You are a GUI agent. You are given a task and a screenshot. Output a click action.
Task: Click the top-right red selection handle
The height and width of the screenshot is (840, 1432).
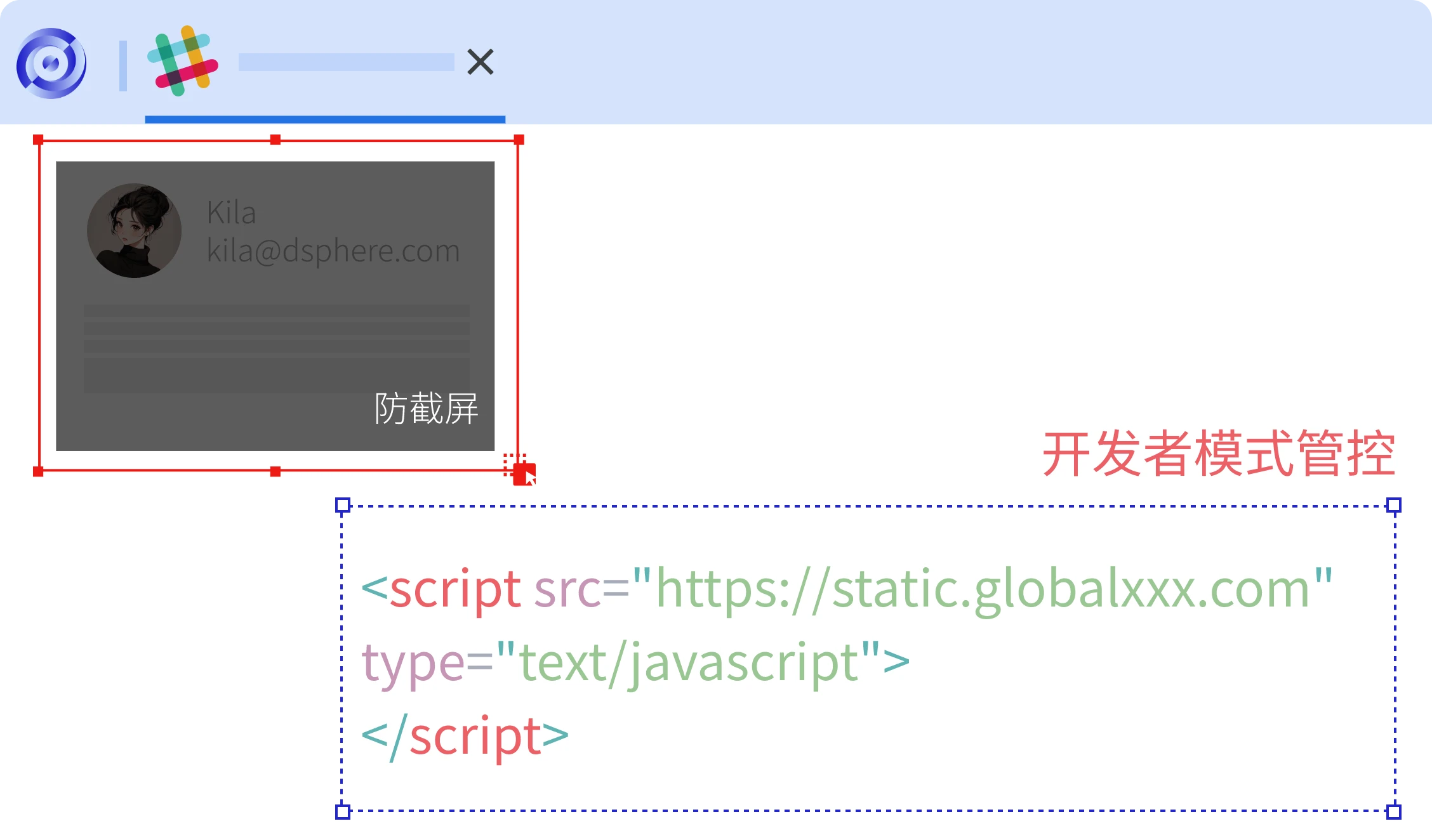(519, 140)
